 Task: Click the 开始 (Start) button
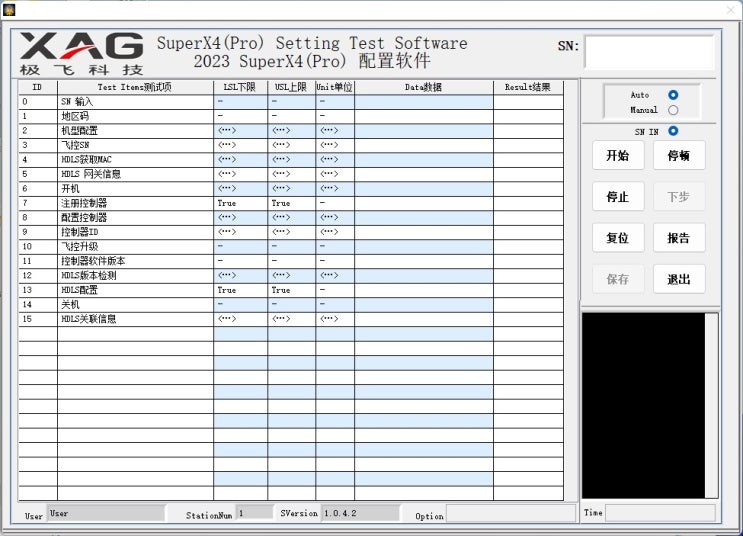tap(618, 155)
